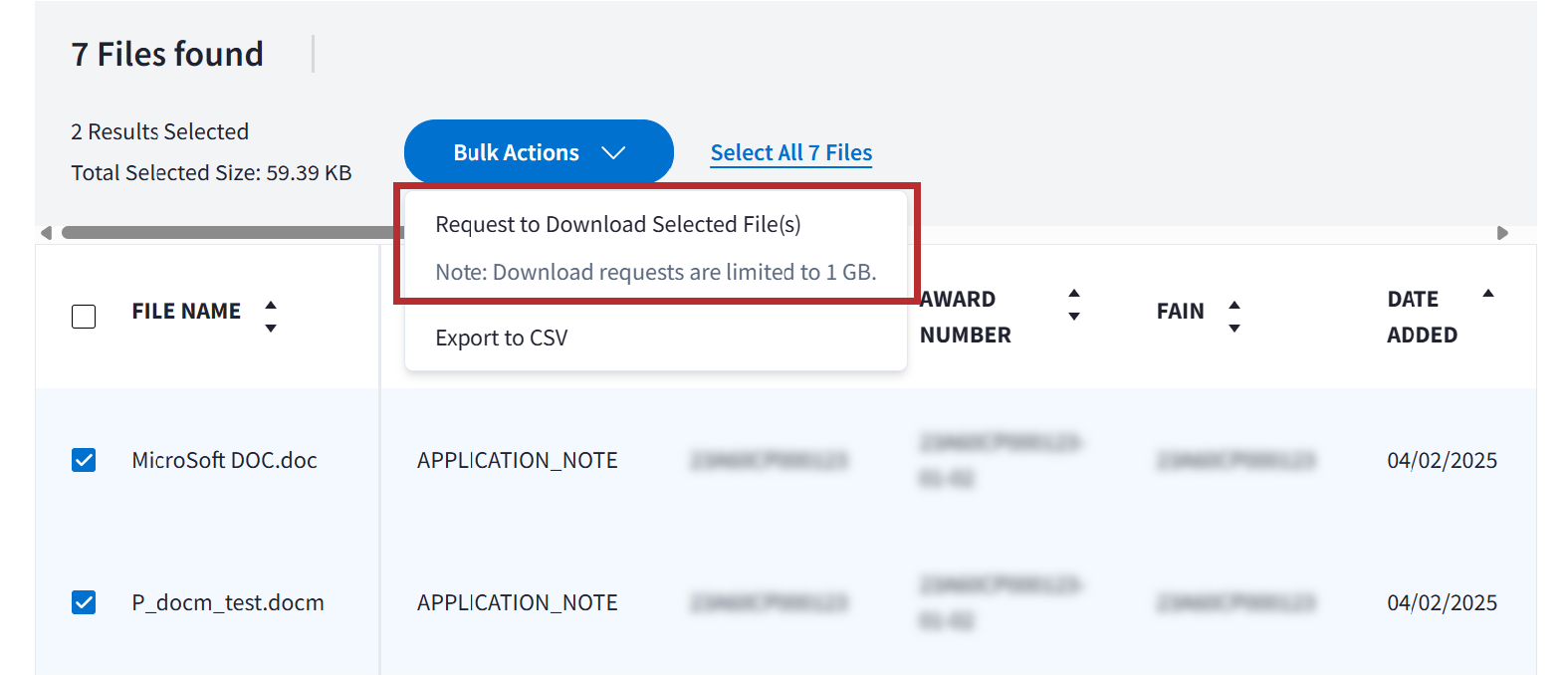The height and width of the screenshot is (675, 1568).
Task: Sort Award Number descending arrow
Action: click(x=1074, y=317)
